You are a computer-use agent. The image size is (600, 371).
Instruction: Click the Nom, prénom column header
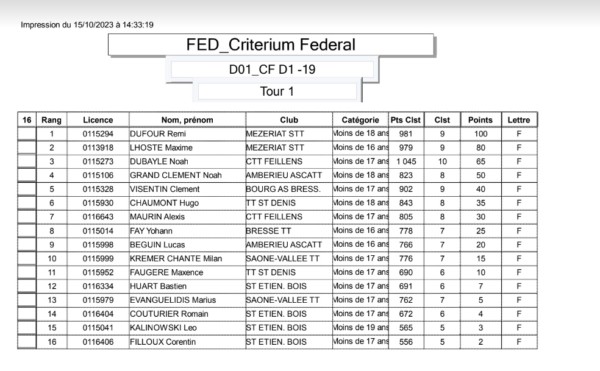187,120
